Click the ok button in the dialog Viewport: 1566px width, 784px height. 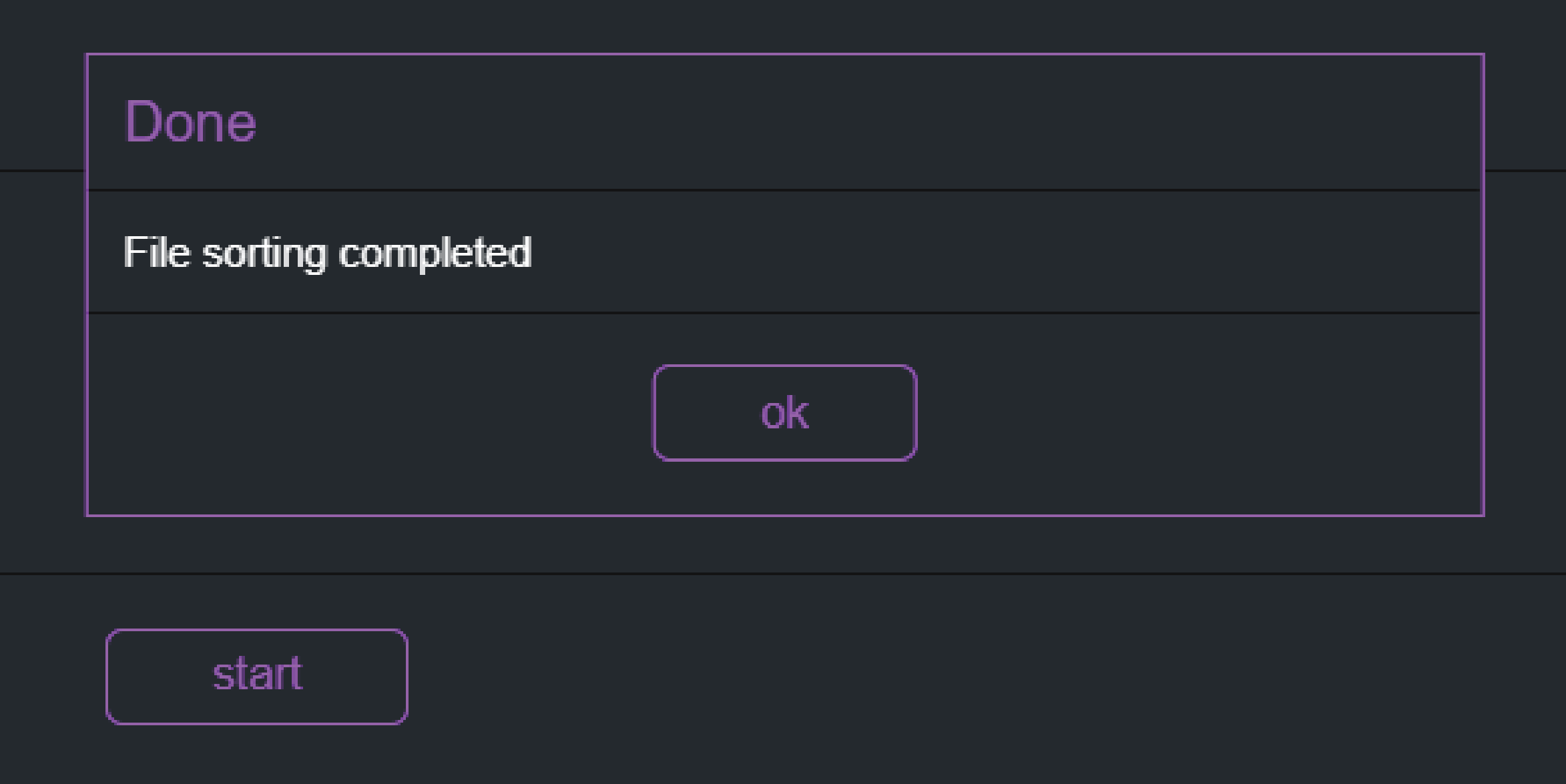[x=784, y=413]
